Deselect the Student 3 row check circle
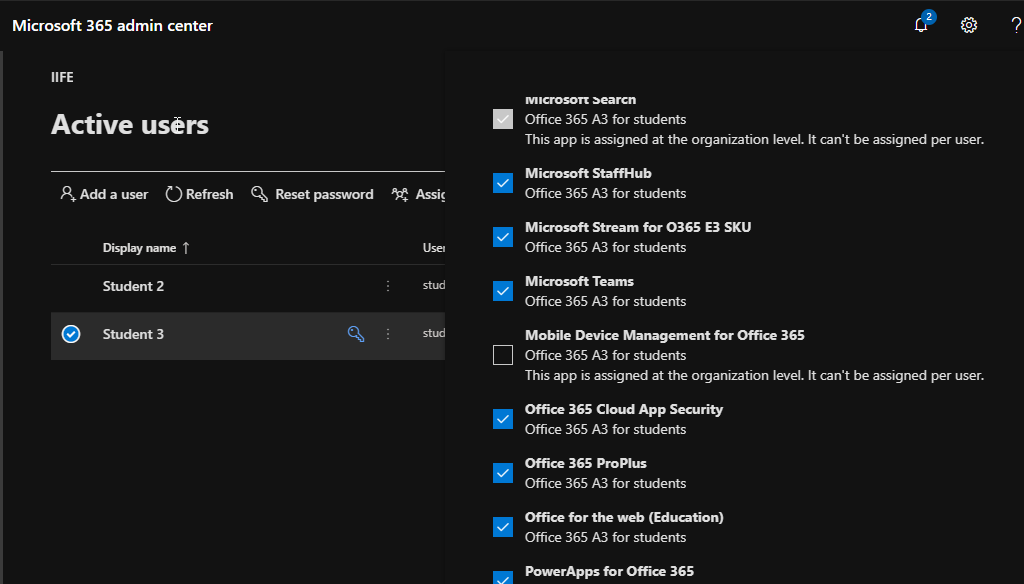Screen dimensions: 1024x584 pos(71,334)
